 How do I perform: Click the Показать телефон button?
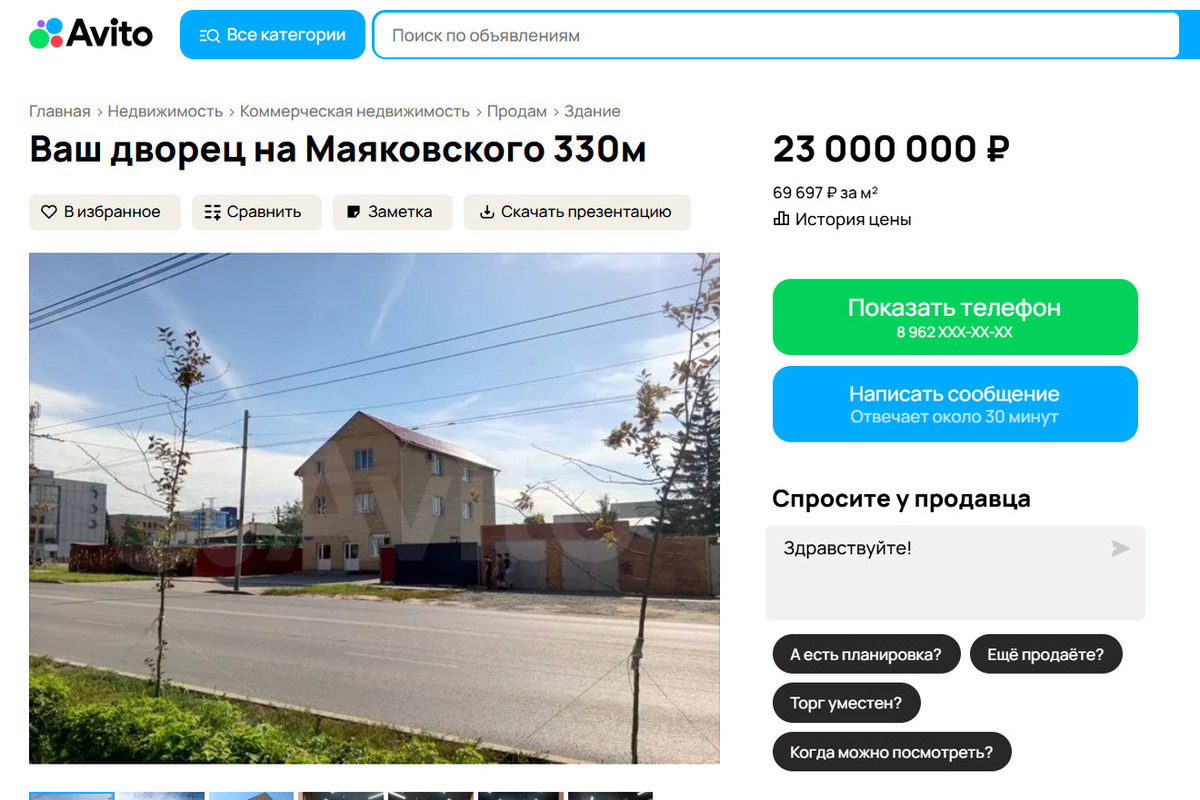point(955,317)
